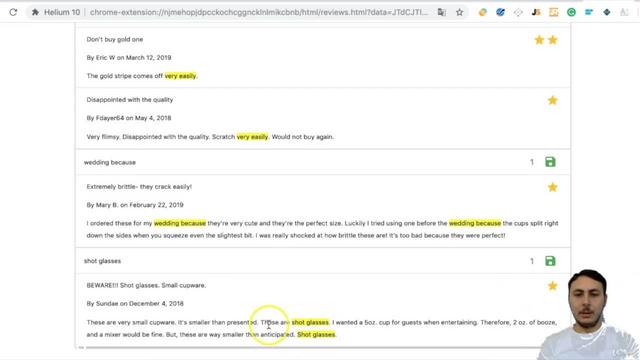The image size is (640, 360).
Task: Open the blue checkmark browser extension
Action: 500,12
